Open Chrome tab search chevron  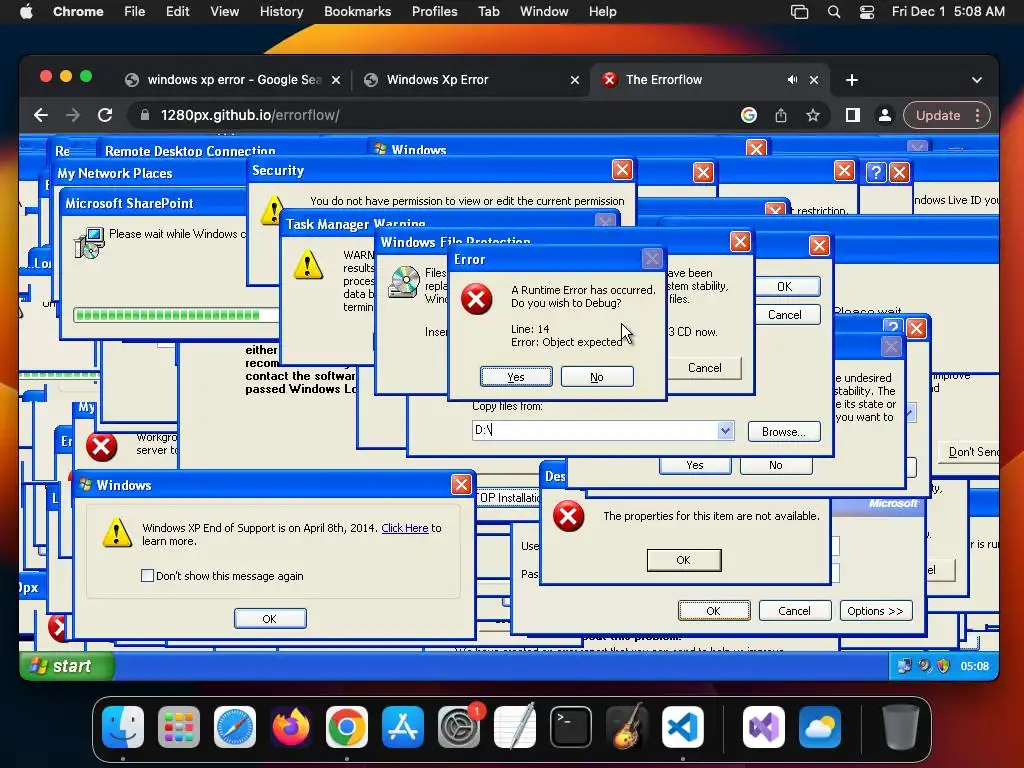click(976, 80)
